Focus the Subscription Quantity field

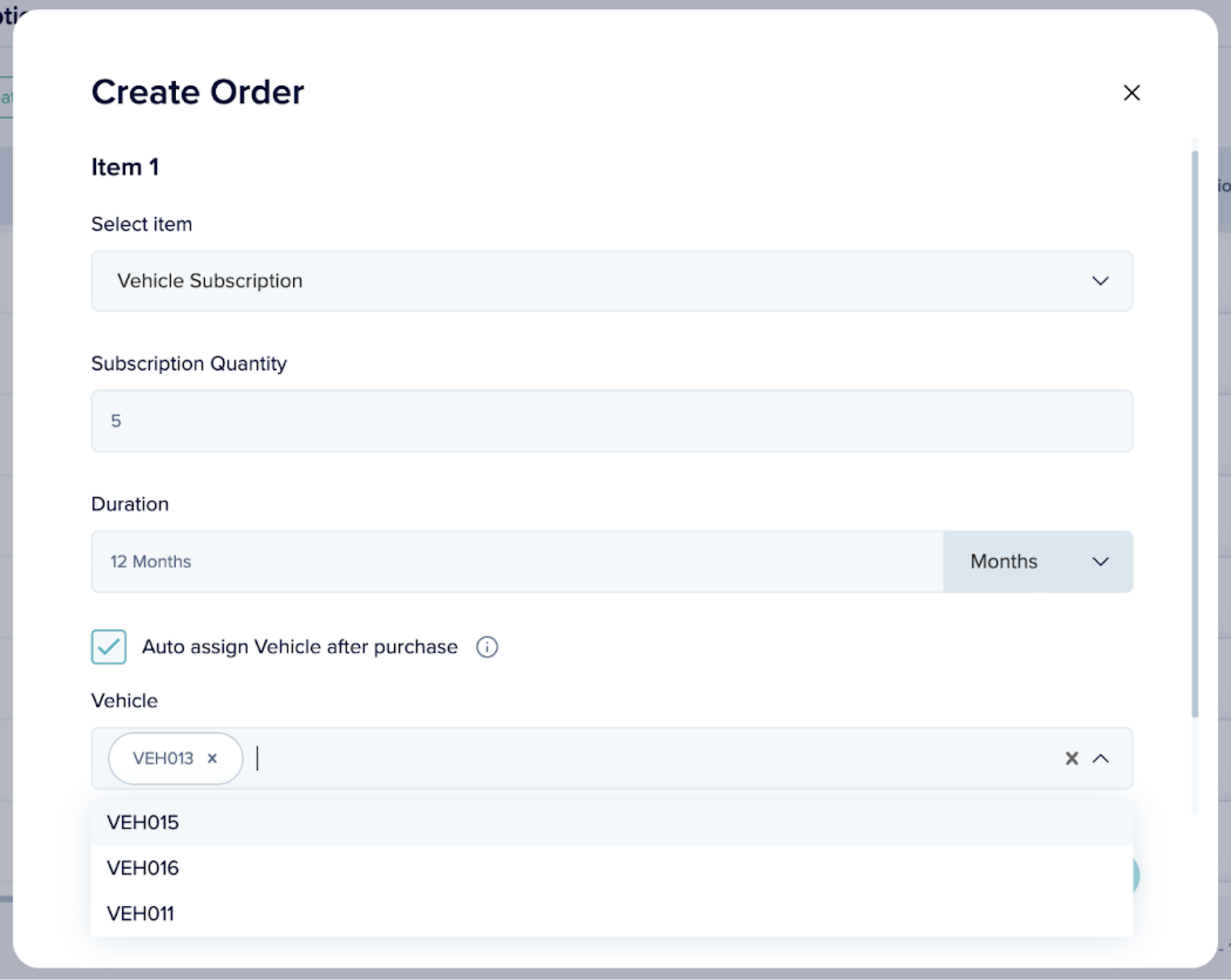coord(611,421)
